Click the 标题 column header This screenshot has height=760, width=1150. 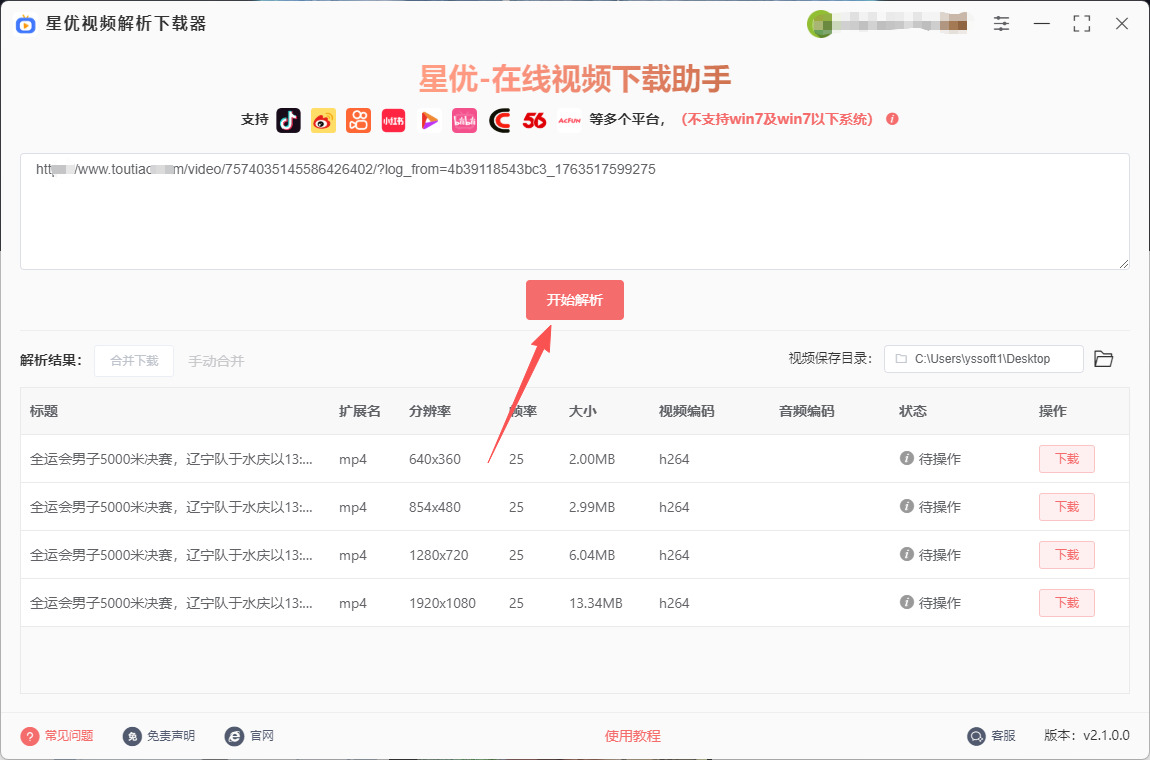coord(44,411)
